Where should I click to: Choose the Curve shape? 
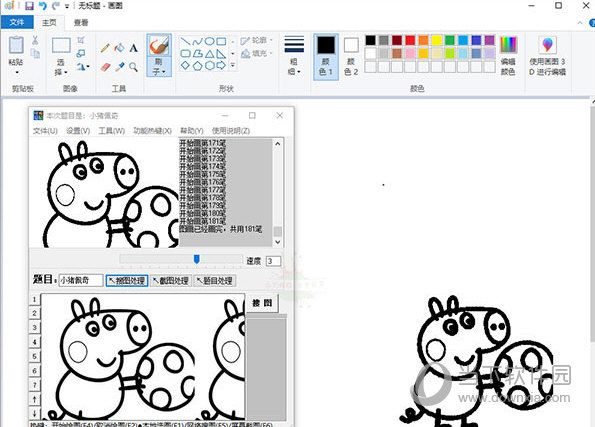[197, 41]
